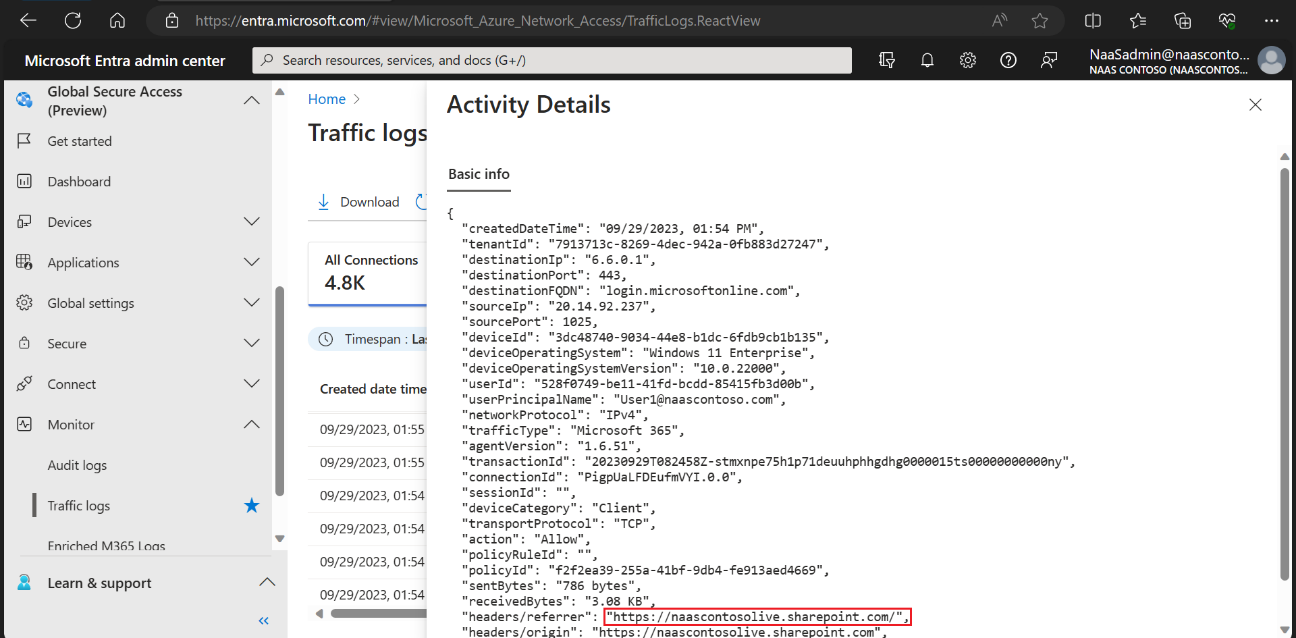Close the Activity Details panel

tap(1256, 105)
